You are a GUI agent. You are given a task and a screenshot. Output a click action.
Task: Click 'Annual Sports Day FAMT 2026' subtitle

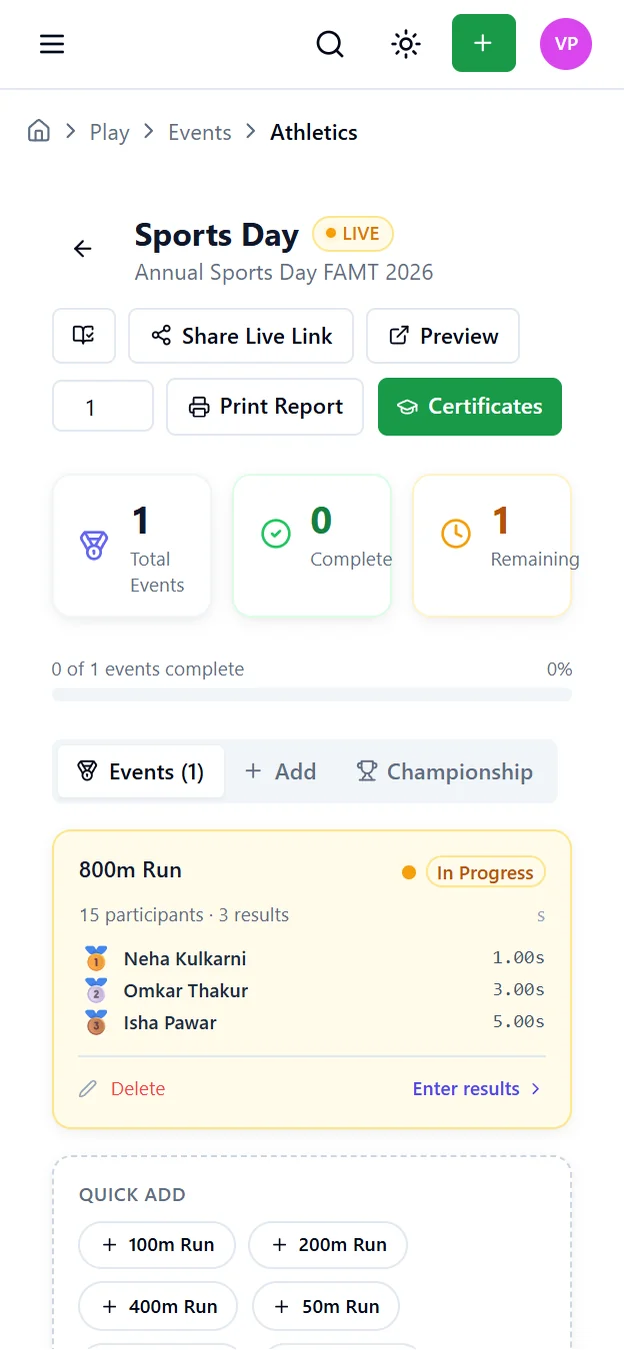[284, 272]
